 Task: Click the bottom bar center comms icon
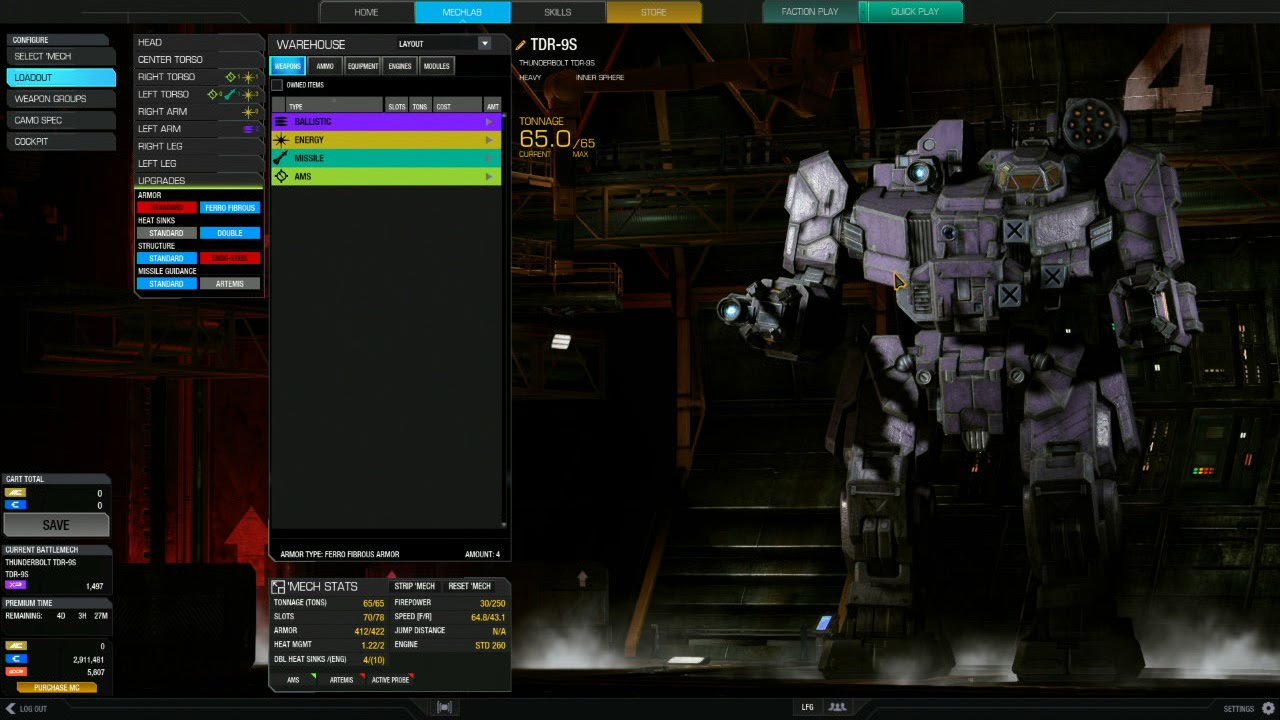445,708
